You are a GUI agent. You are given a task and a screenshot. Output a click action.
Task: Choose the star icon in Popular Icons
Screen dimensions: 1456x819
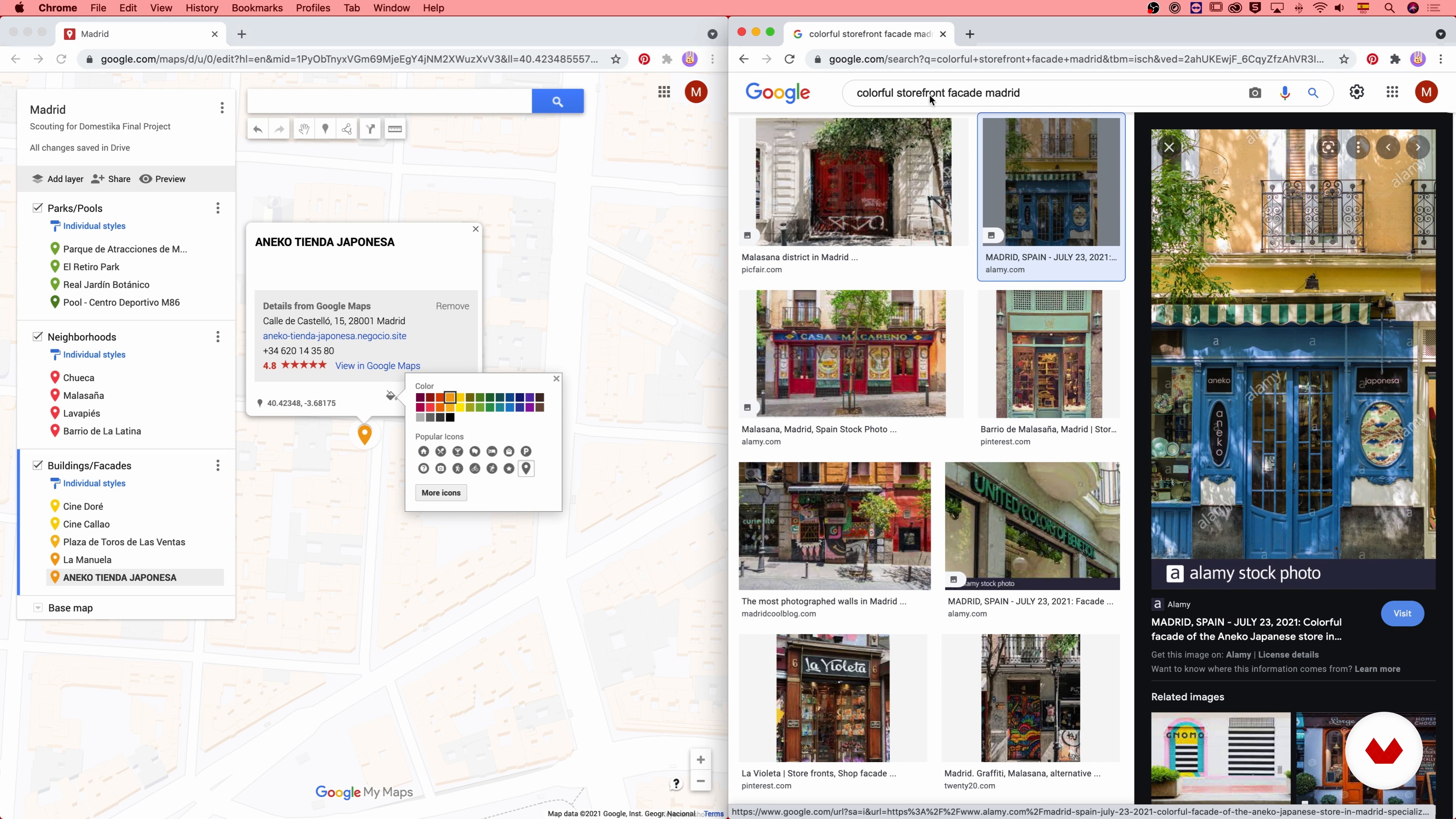(x=509, y=468)
